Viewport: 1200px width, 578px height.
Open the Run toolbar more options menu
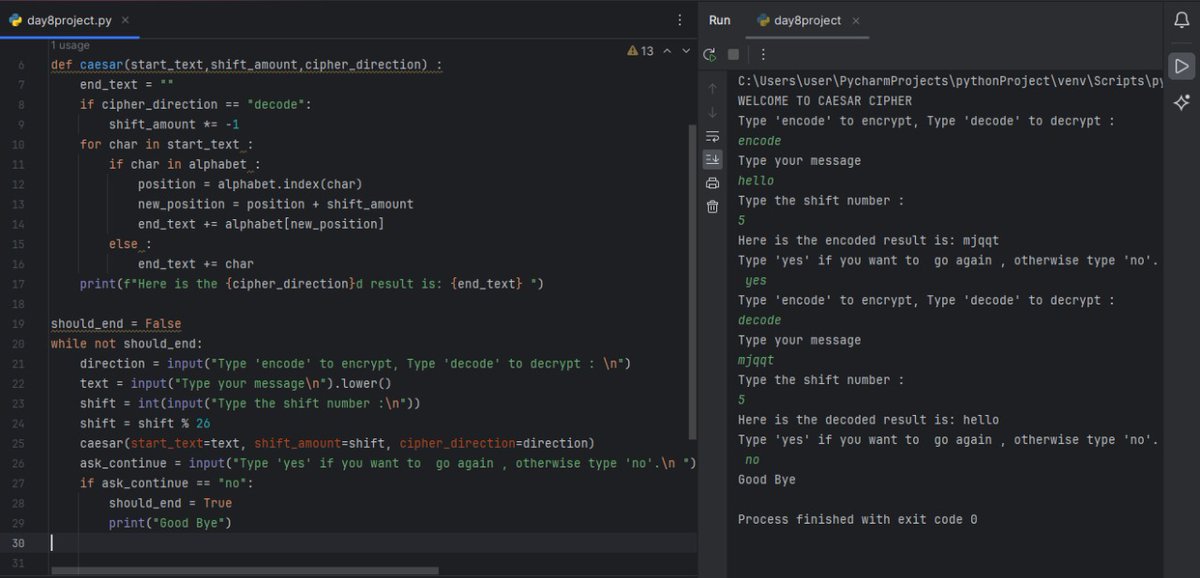[x=763, y=54]
